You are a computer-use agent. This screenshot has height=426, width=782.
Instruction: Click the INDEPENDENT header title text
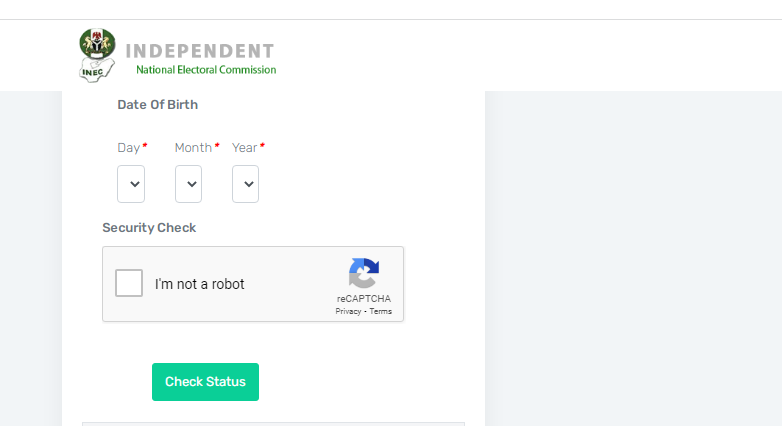pos(199,51)
